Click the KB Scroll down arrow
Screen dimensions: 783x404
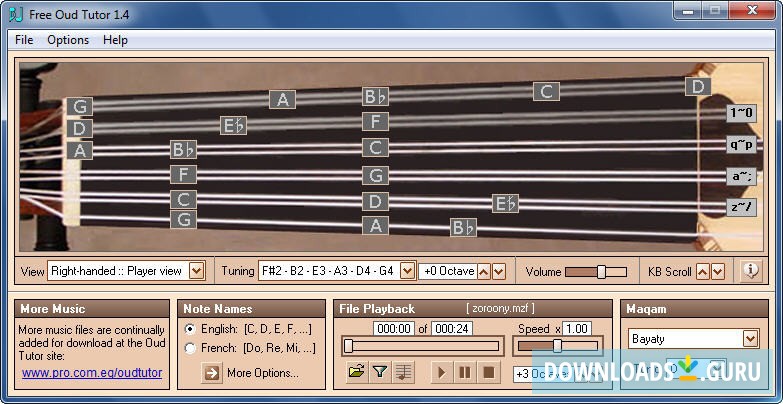[718, 272]
